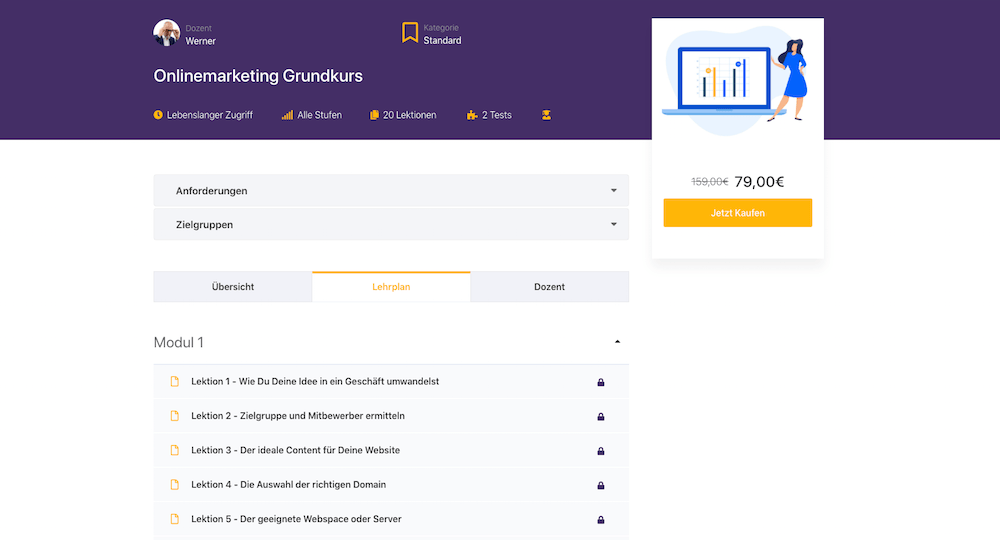Expand the Anforderungen dropdown arrow

point(614,191)
